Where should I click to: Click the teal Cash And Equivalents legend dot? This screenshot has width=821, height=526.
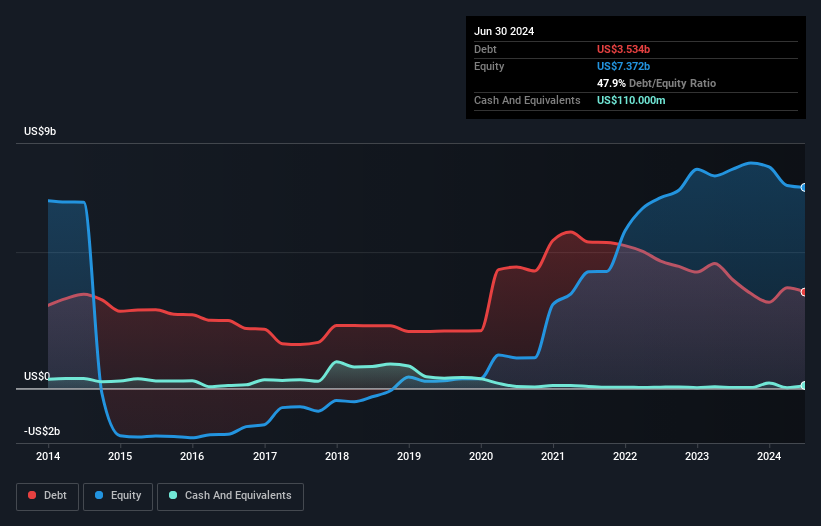[173, 495]
